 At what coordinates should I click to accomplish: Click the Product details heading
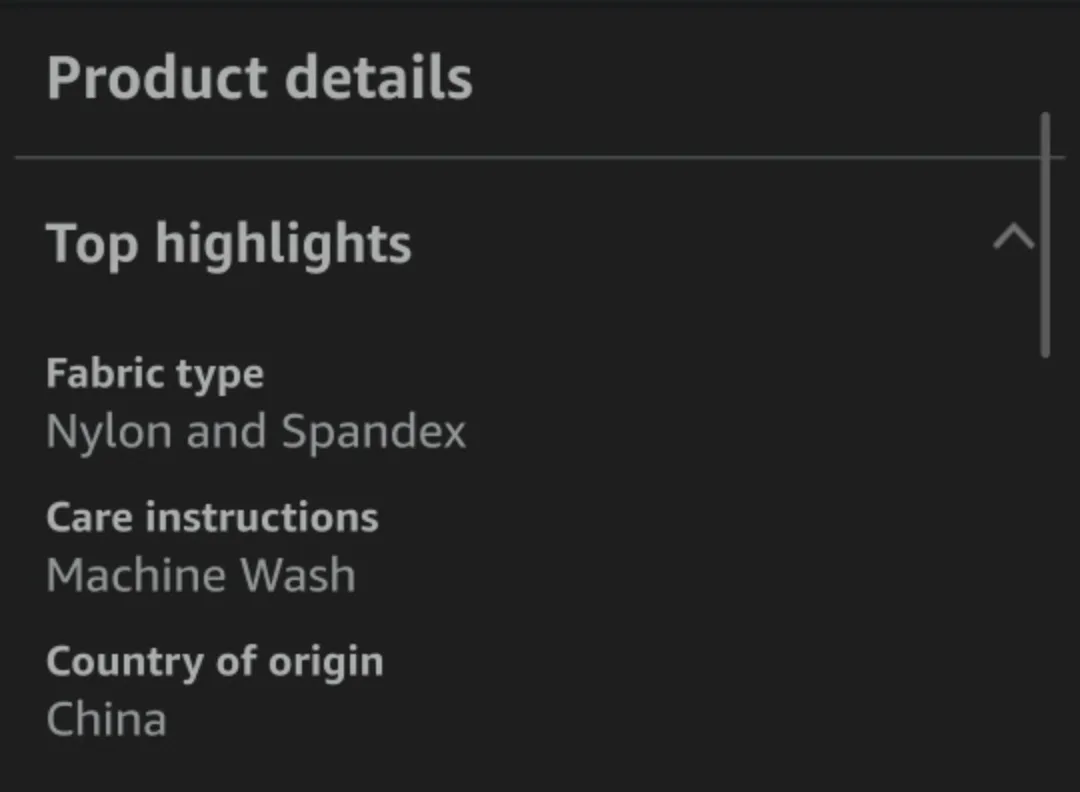click(259, 78)
